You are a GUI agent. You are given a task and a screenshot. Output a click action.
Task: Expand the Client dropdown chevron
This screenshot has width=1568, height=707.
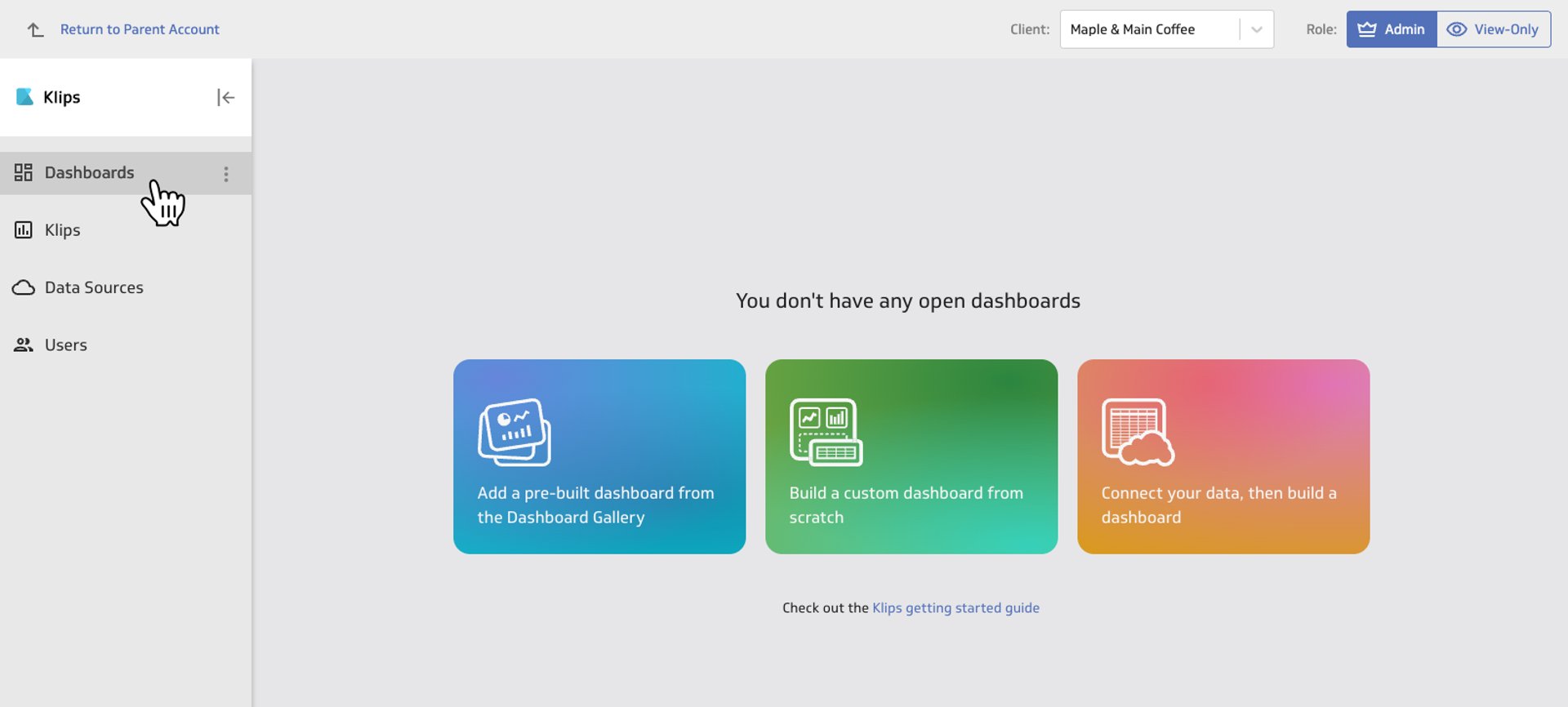pyautogui.click(x=1257, y=29)
